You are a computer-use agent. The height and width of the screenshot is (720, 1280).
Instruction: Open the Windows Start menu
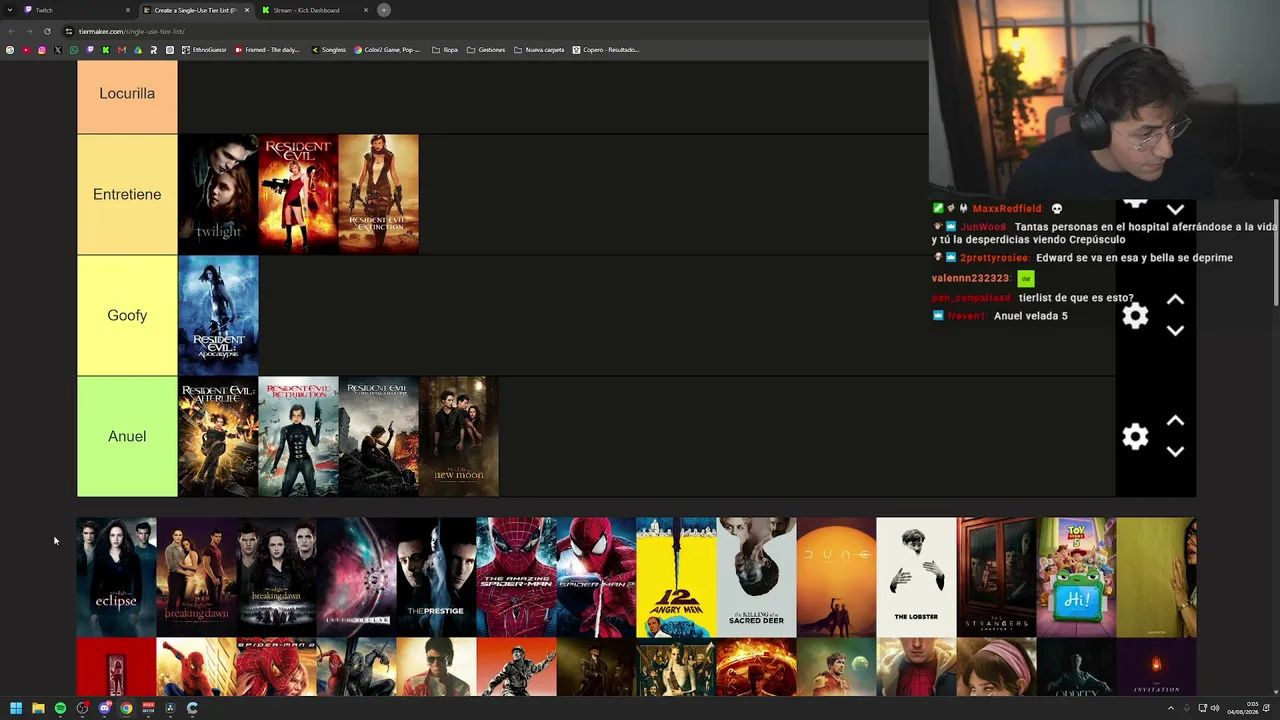[16, 708]
